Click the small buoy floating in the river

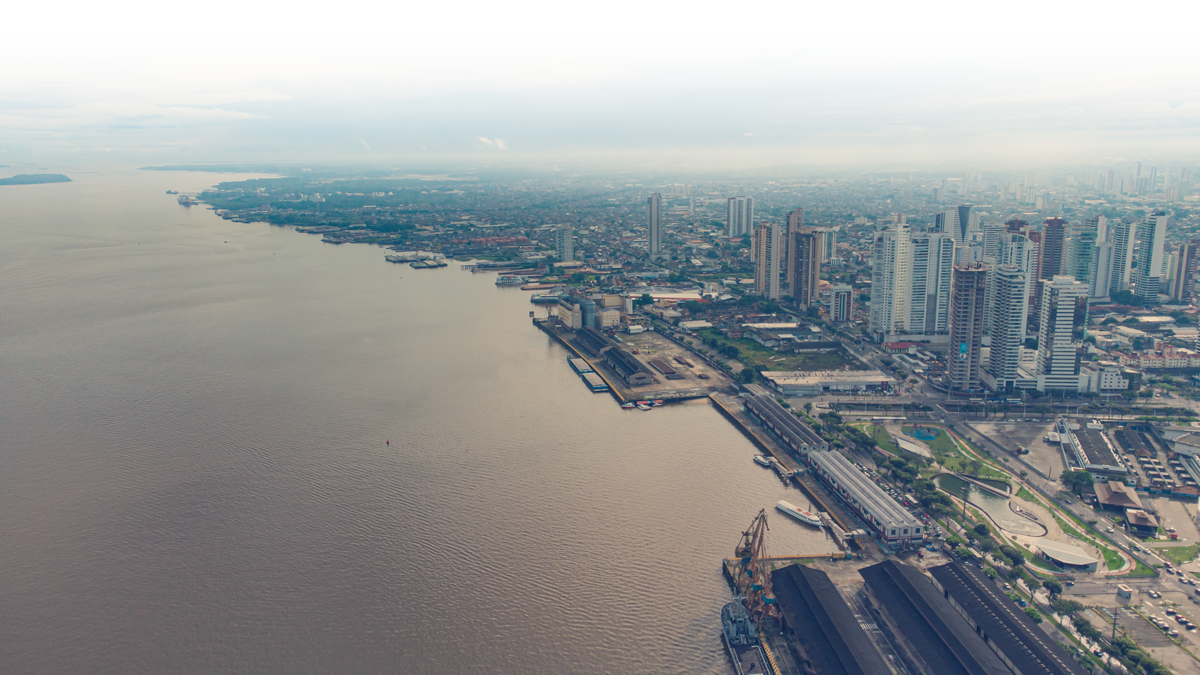coord(387,440)
